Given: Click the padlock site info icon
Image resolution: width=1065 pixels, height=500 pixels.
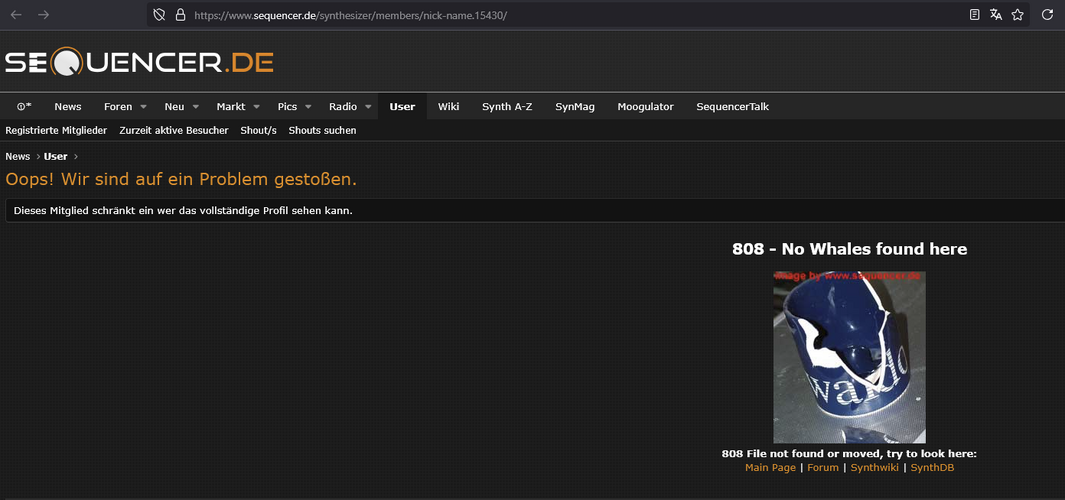Looking at the screenshot, I should (x=180, y=14).
